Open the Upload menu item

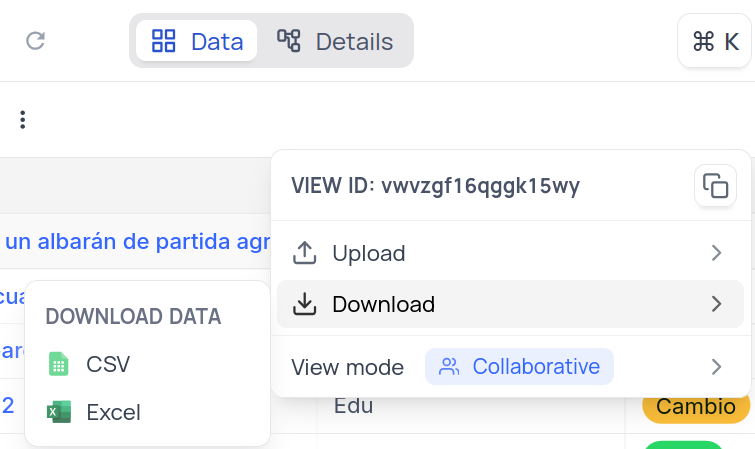368,253
